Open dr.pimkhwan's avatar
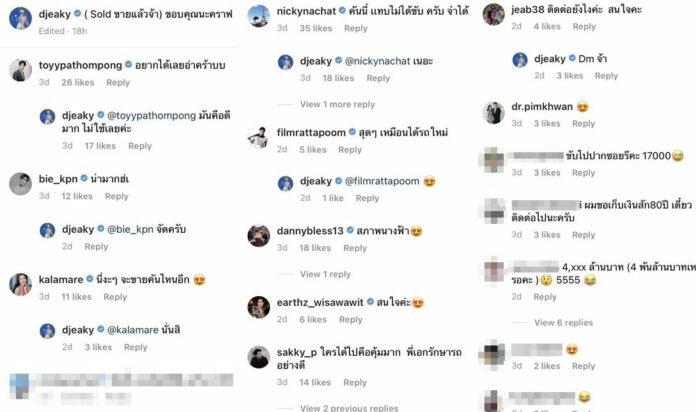696x412 pixels. pyautogui.click(x=493, y=112)
